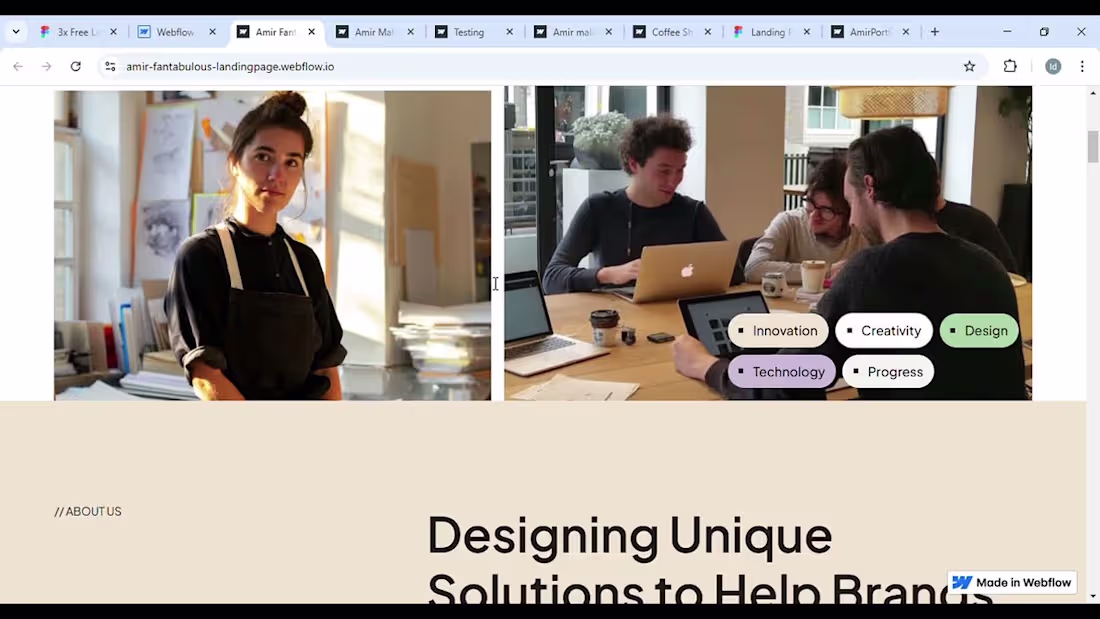
Task: Open the Extensions puzzle-piece icon
Action: click(1010, 66)
